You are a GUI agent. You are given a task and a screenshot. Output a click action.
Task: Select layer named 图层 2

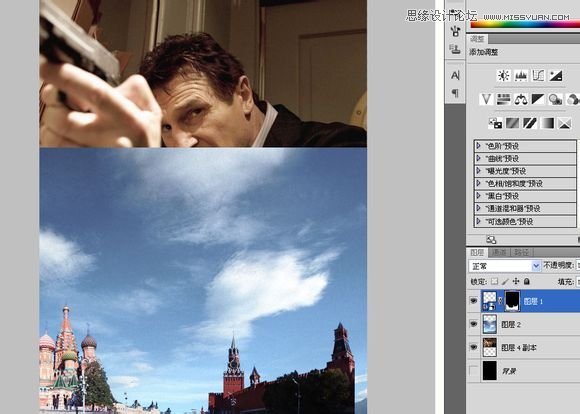tap(511, 324)
